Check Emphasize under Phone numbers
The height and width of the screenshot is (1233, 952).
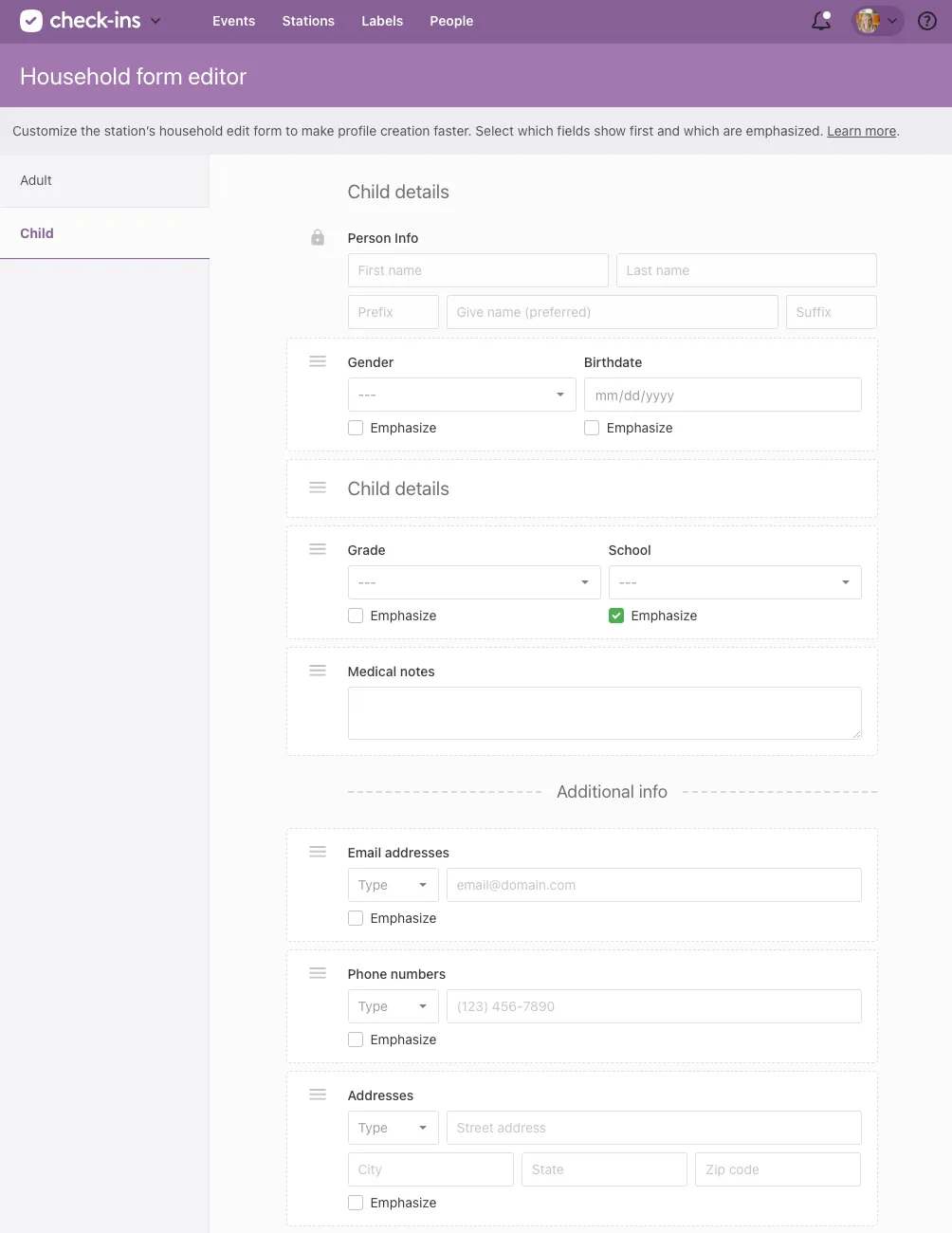coord(356,1040)
